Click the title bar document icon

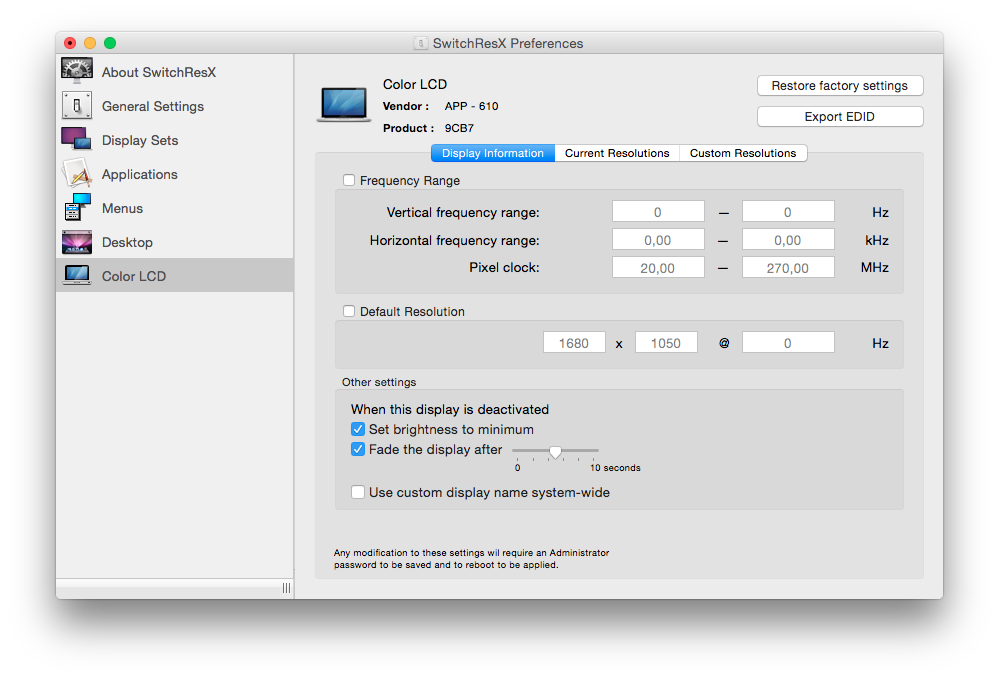pos(420,43)
